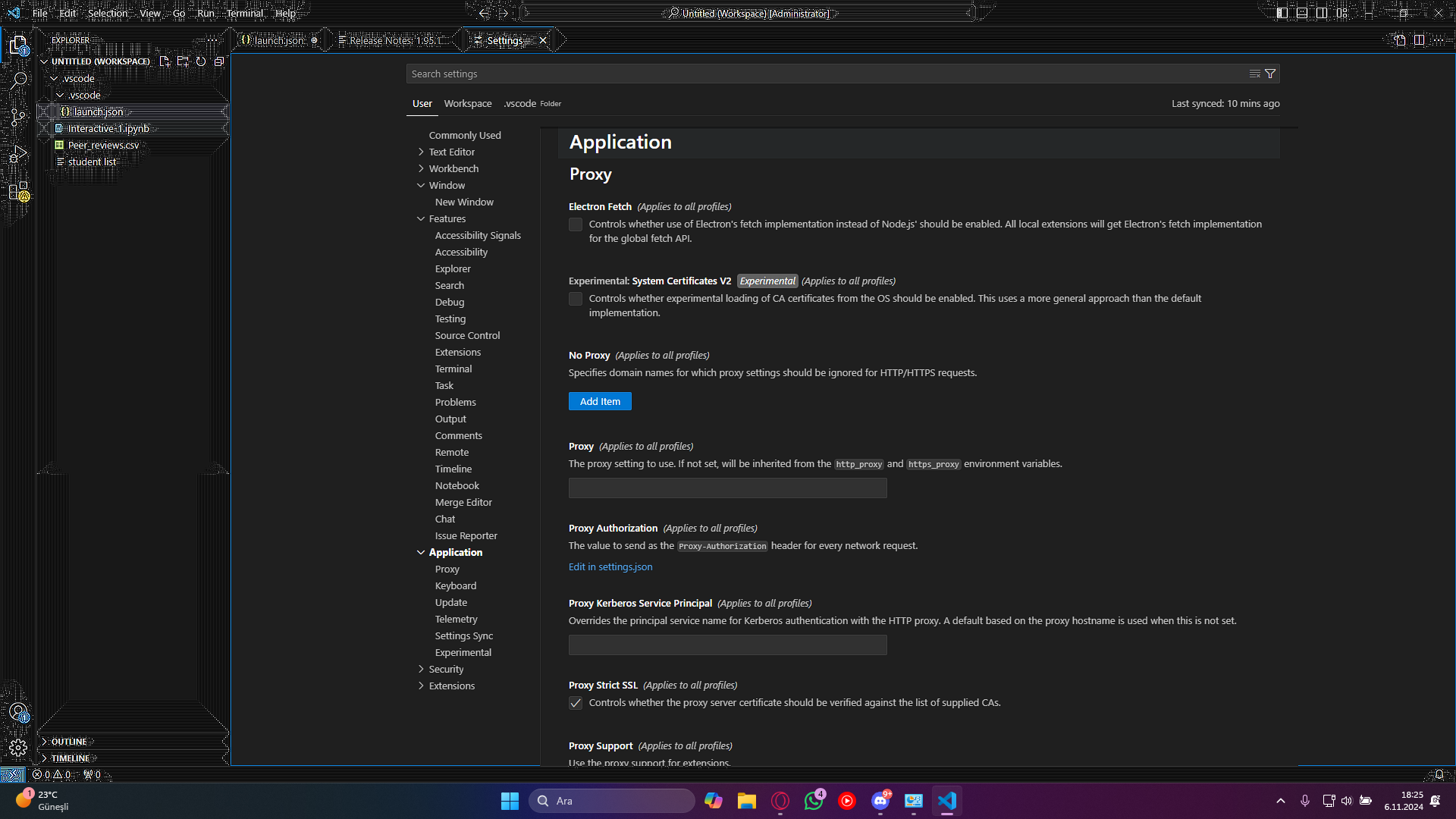Go to Telemetry settings section

pos(456,619)
